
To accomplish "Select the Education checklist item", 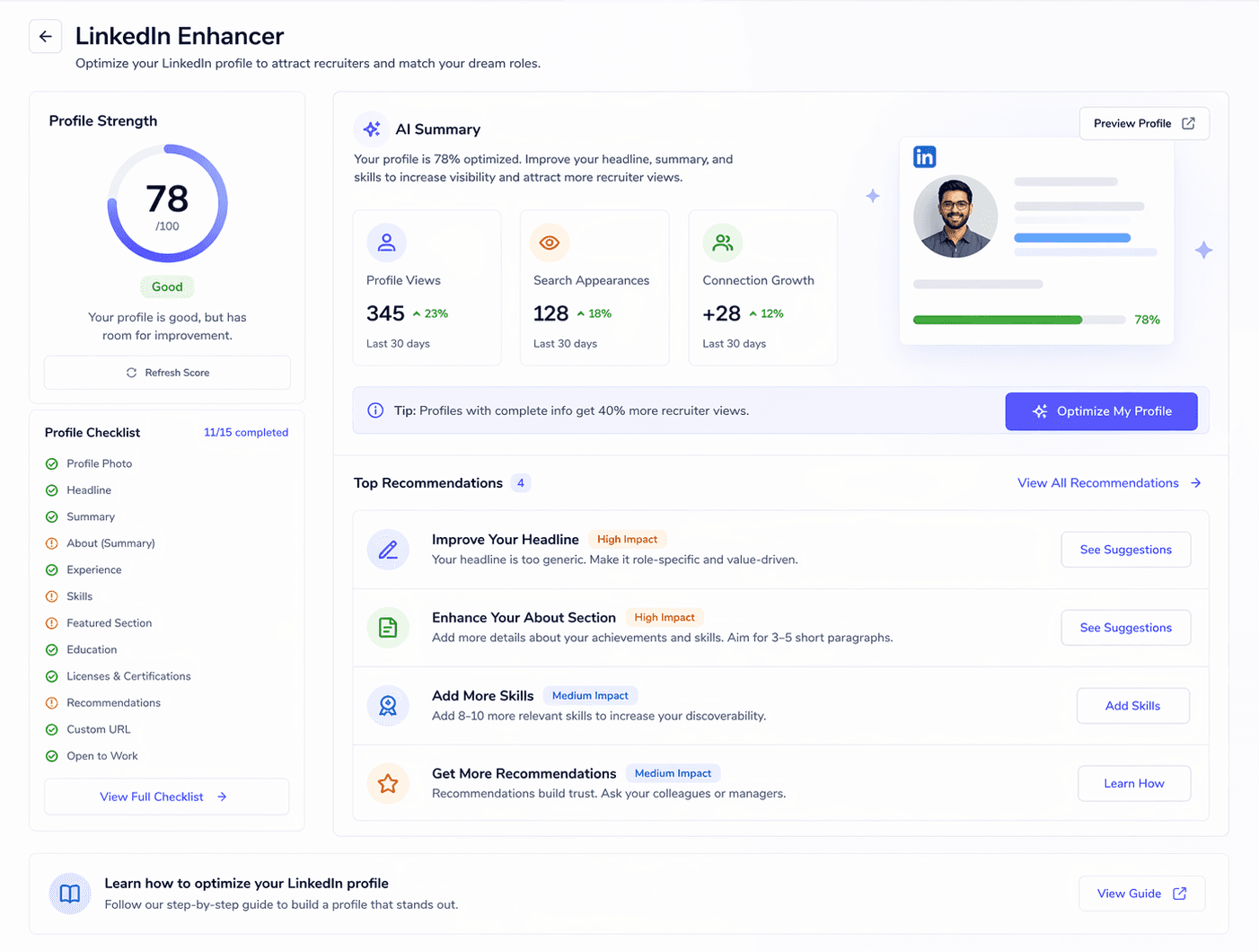I will click(x=92, y=650).
